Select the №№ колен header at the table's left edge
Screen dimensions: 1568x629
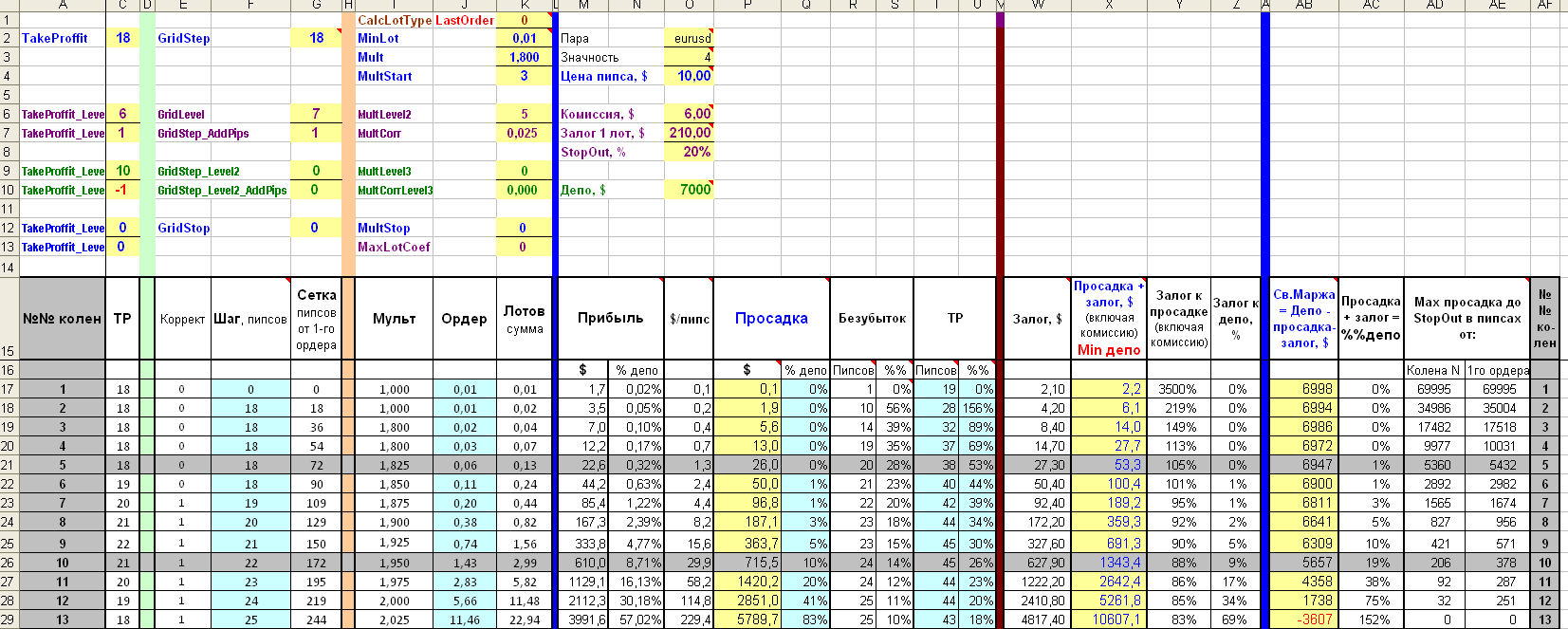pyautogui.click(x=63, y=319)
